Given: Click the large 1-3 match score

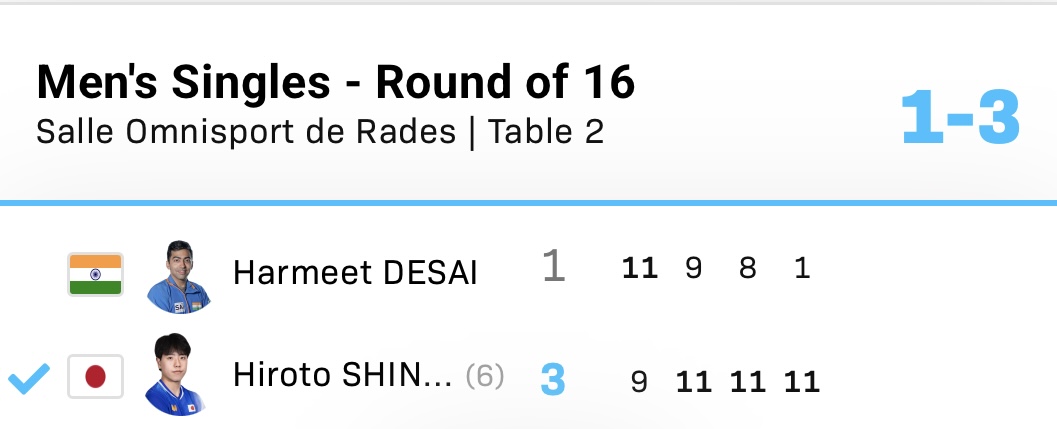Looking at the screenshot, I should 960,119.
